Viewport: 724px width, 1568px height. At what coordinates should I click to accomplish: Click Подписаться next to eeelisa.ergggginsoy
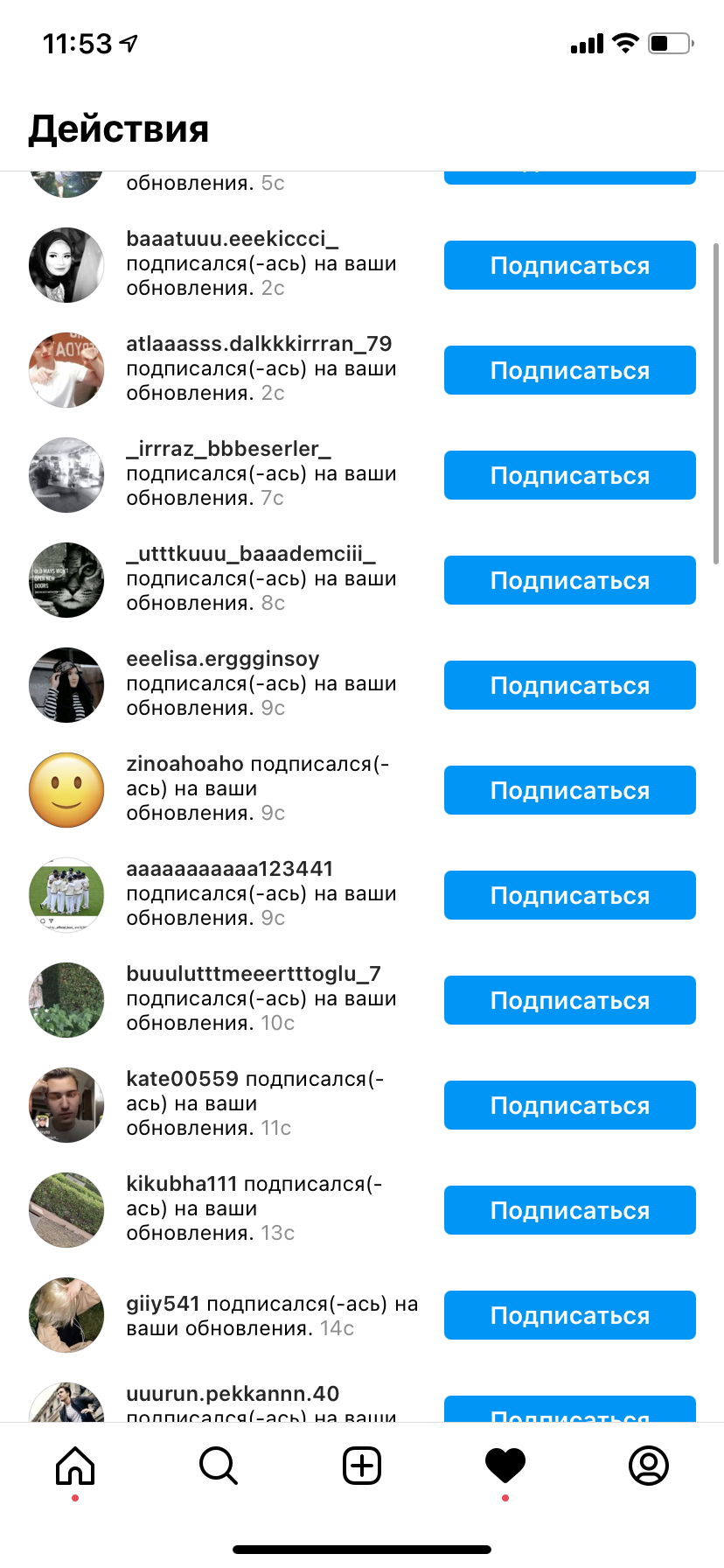(570, 685)
